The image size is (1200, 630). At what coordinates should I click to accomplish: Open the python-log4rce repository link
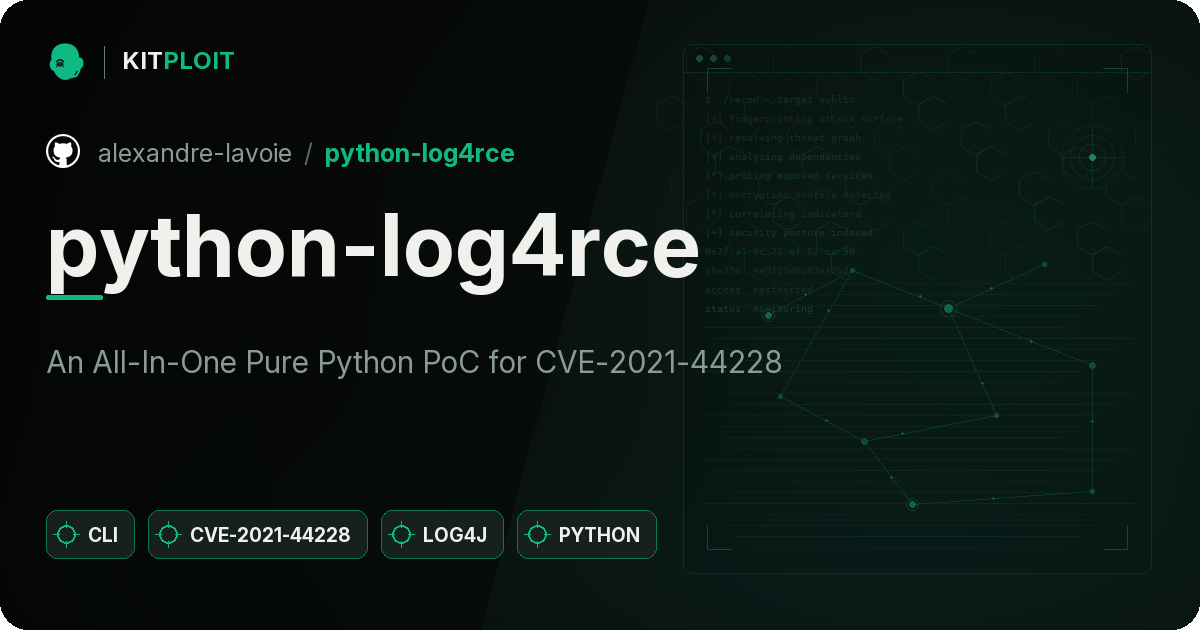[419, 153]
